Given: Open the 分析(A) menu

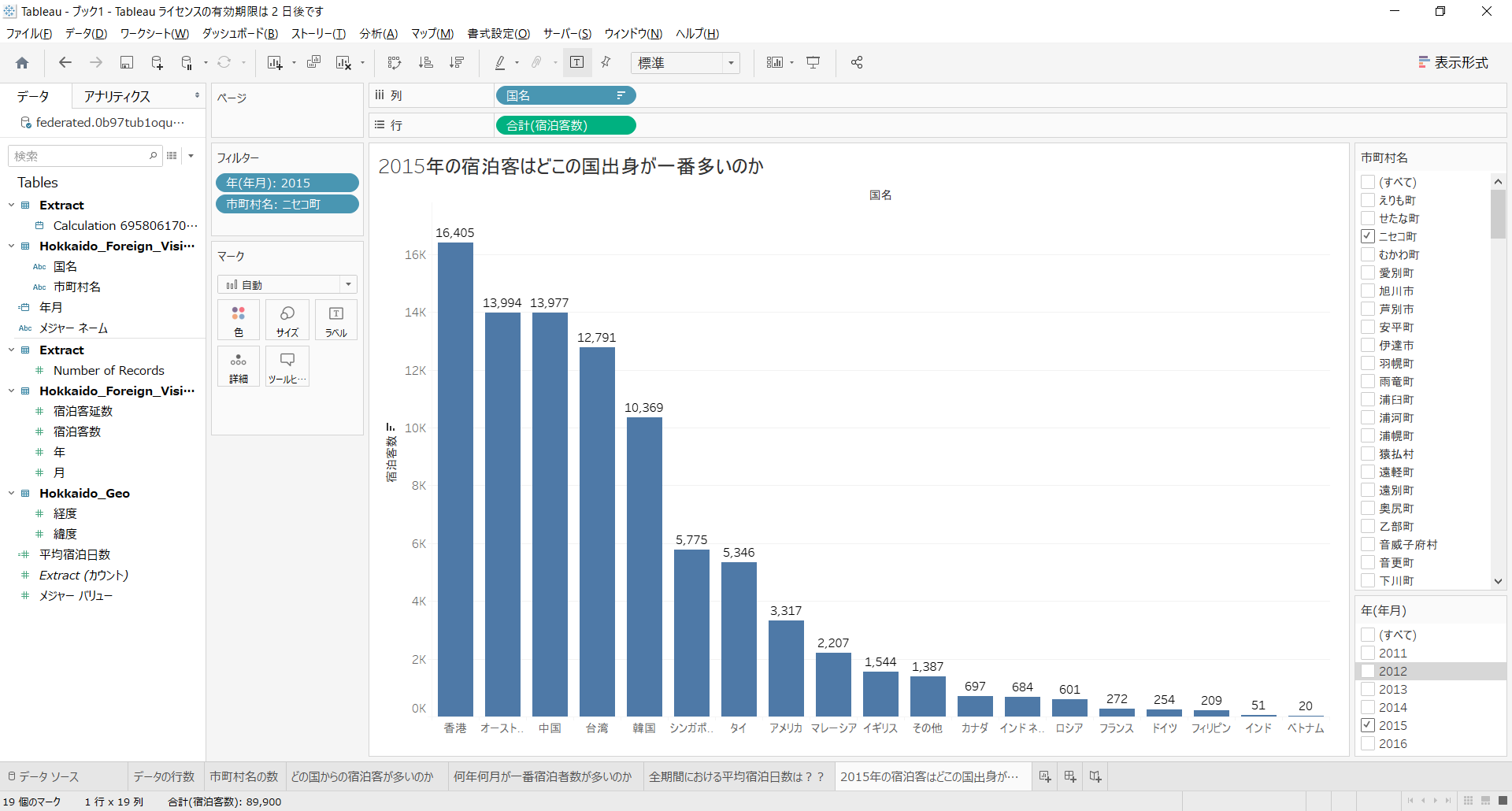Looking at the screenshot, I should click(x=379, y=34).
